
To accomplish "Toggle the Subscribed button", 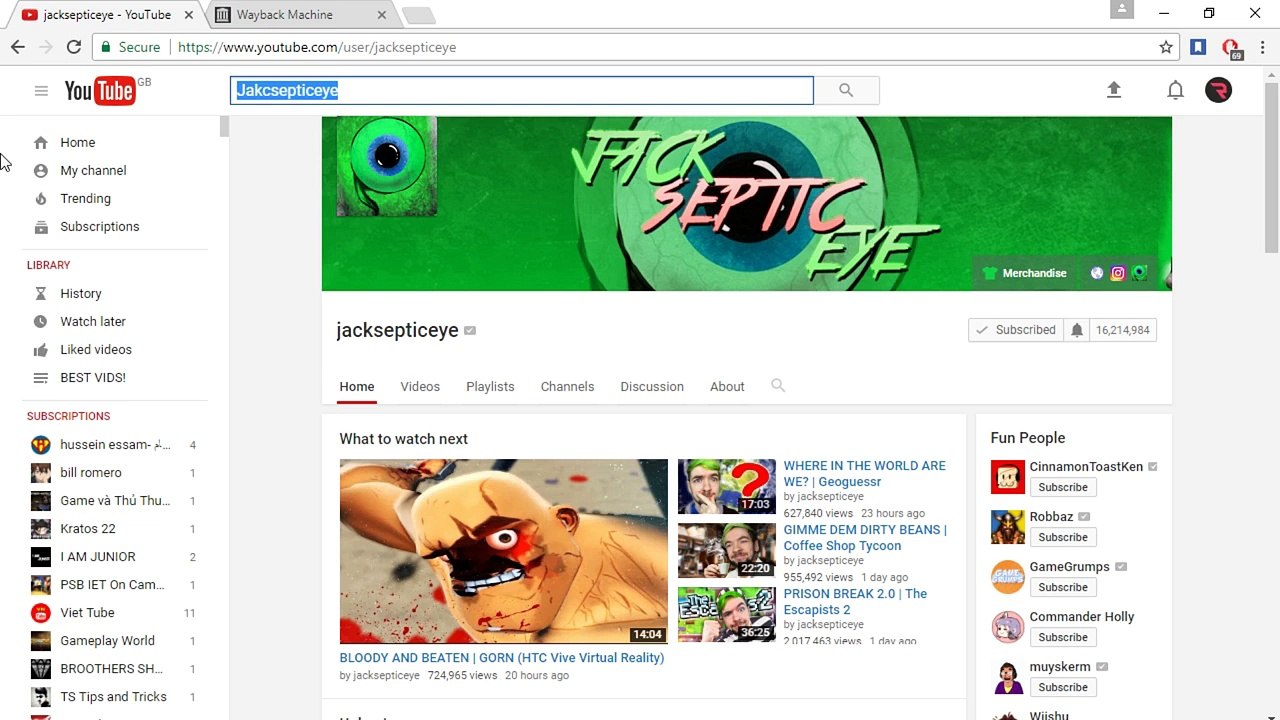I will 1016,330.
